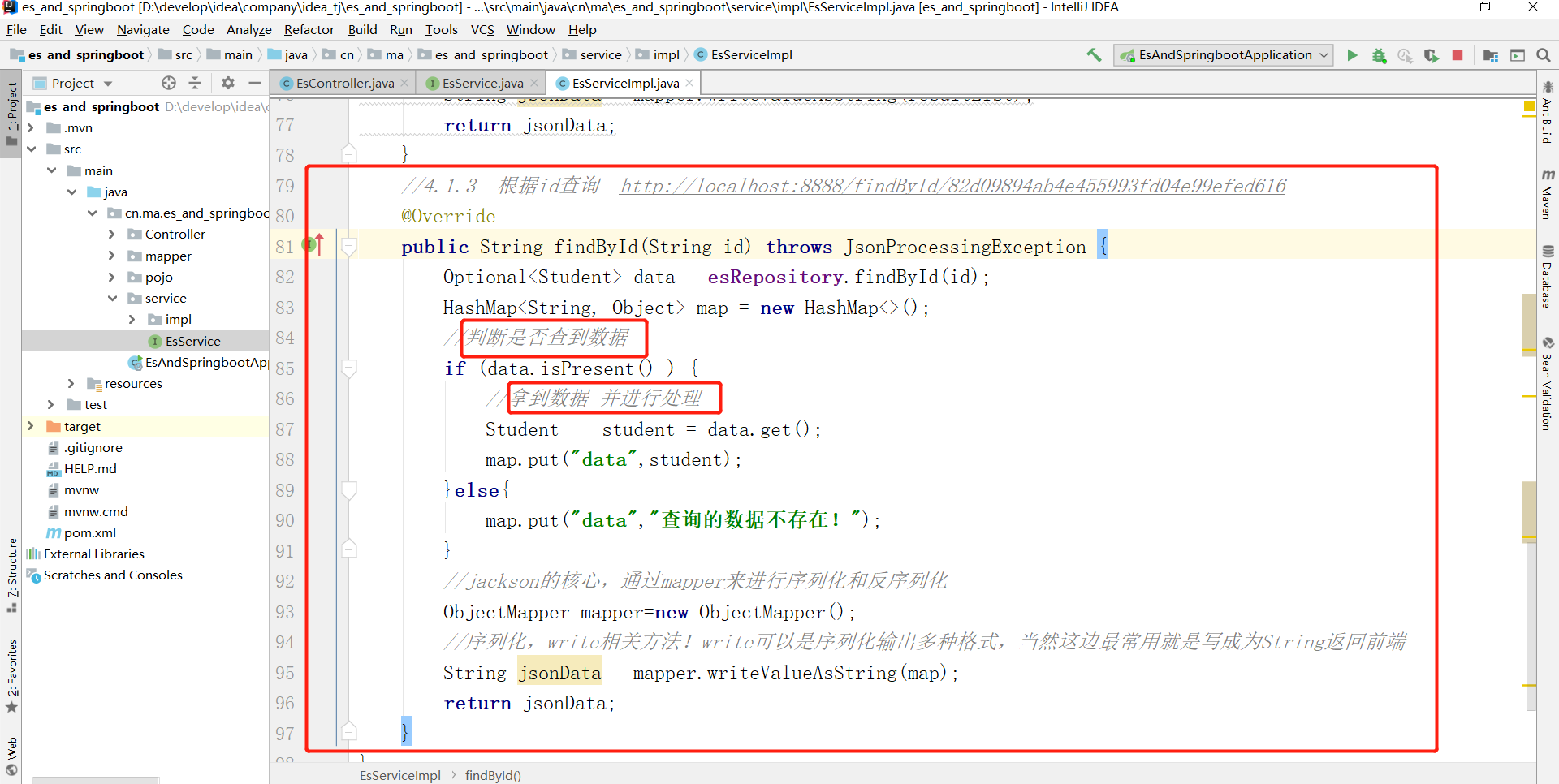Open the Favorites tool window
The image size is (1559, 784).
(x=11, y=677)
